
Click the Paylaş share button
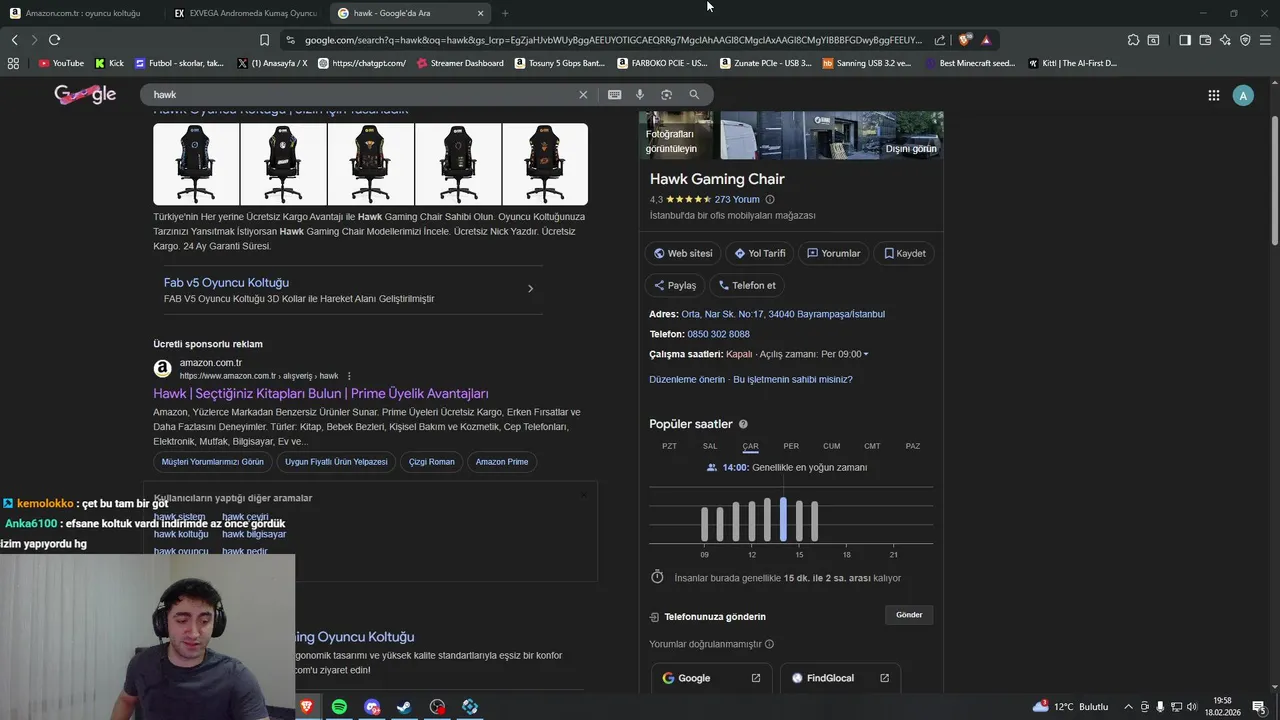675,285
